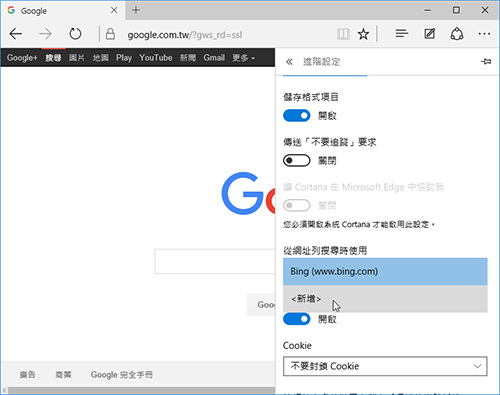Open the 不要封鎖 Cookie dropdown
The height and width of the screenshot is (395, 500).
[x=385, y=366]
